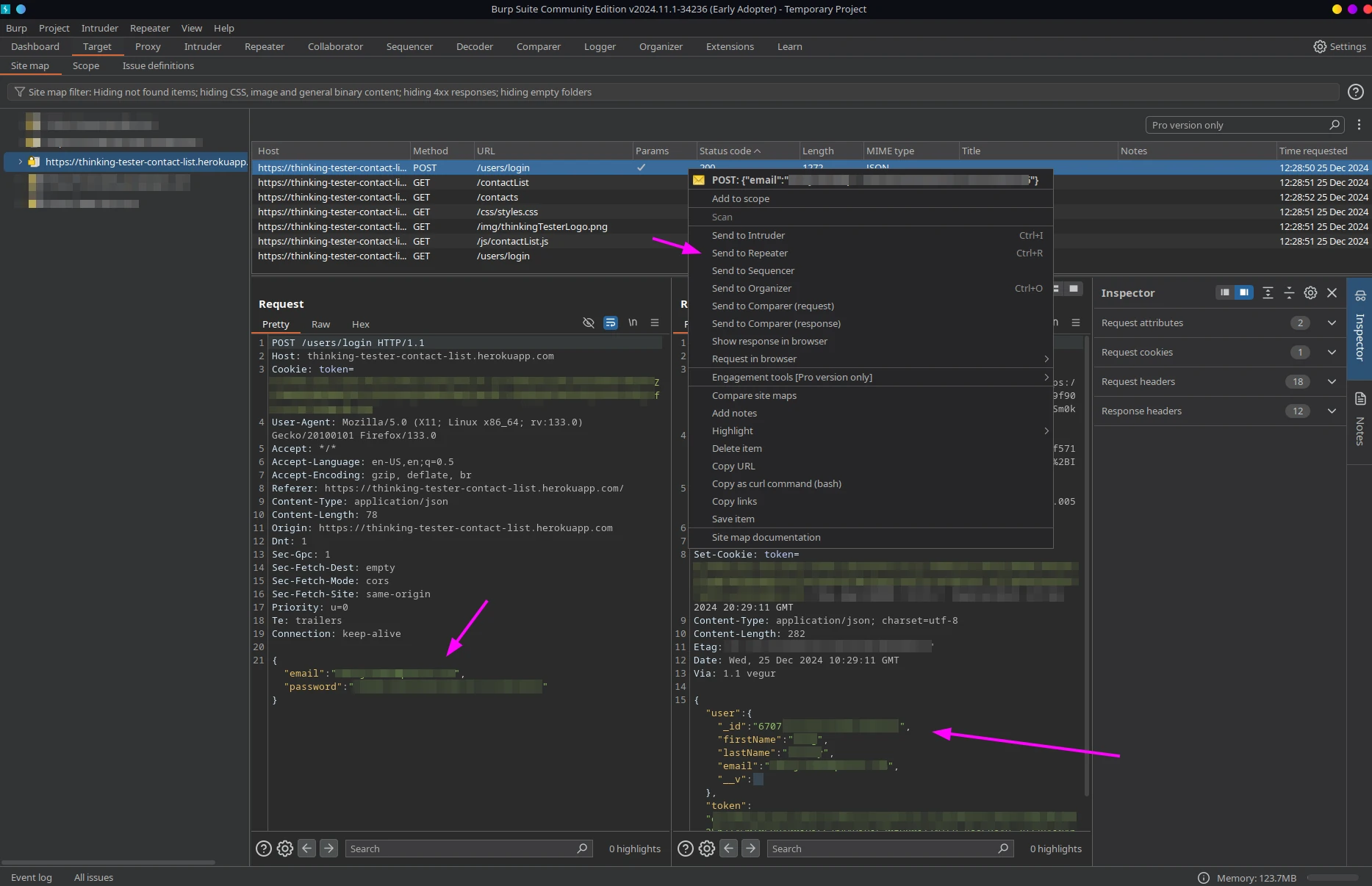The height and width of the screenshot is (886, 1372).
Task: Click the Inspector settings gear icon
Action: click(1310, 292)
